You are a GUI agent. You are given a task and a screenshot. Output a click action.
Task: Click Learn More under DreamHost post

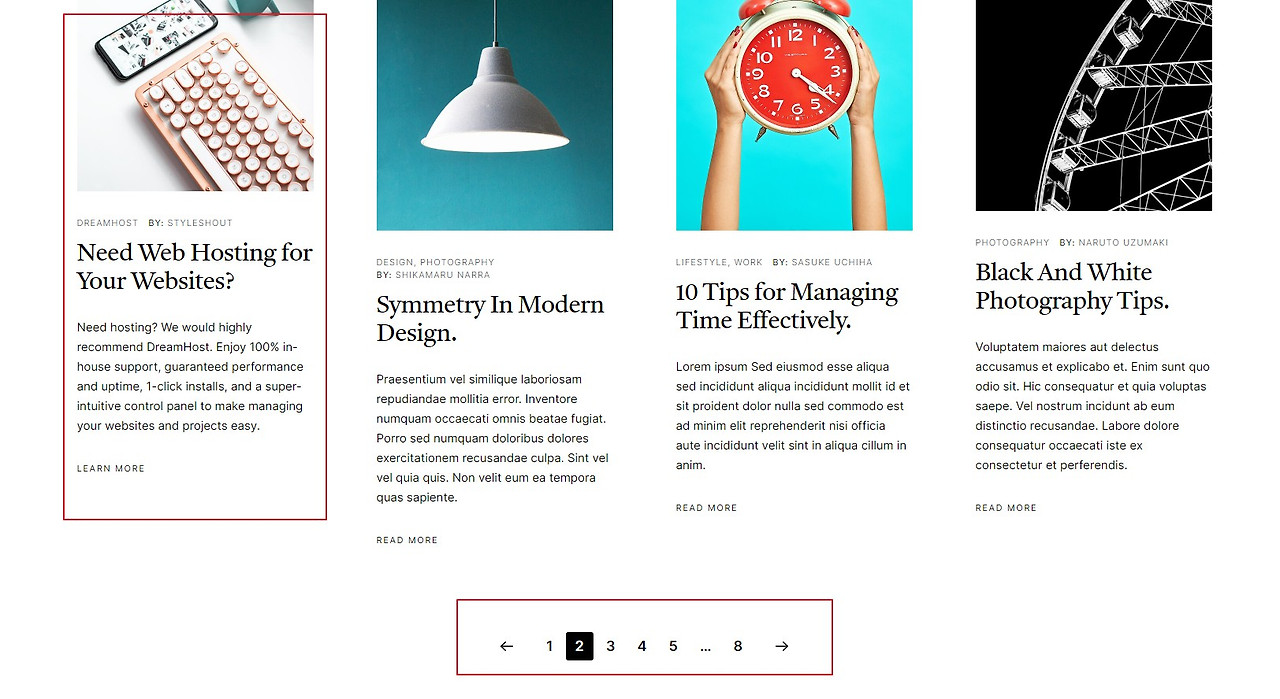(111, 469)
